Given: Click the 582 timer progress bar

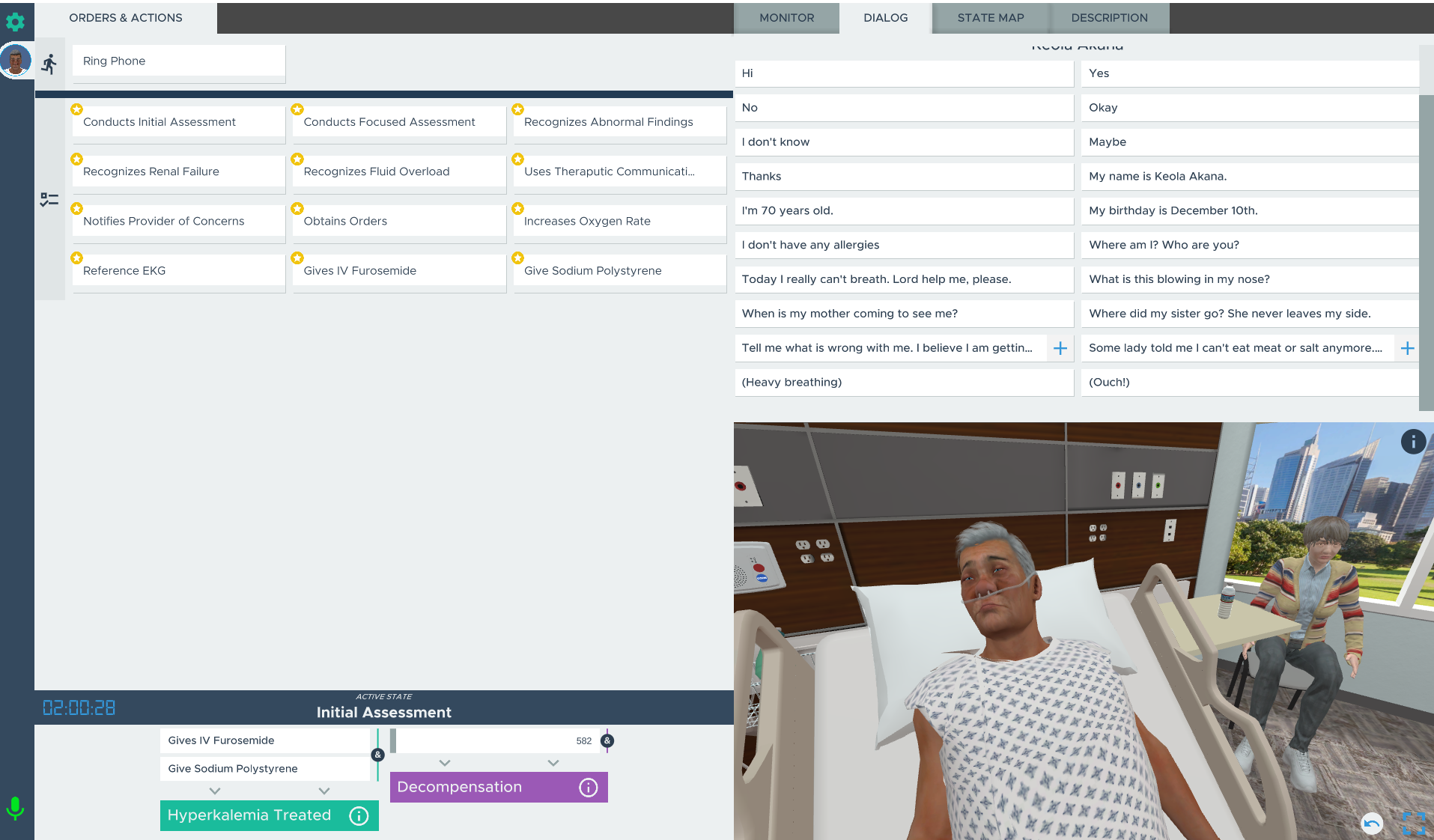Looking at the screenshot, I should (x=494, y=740).
